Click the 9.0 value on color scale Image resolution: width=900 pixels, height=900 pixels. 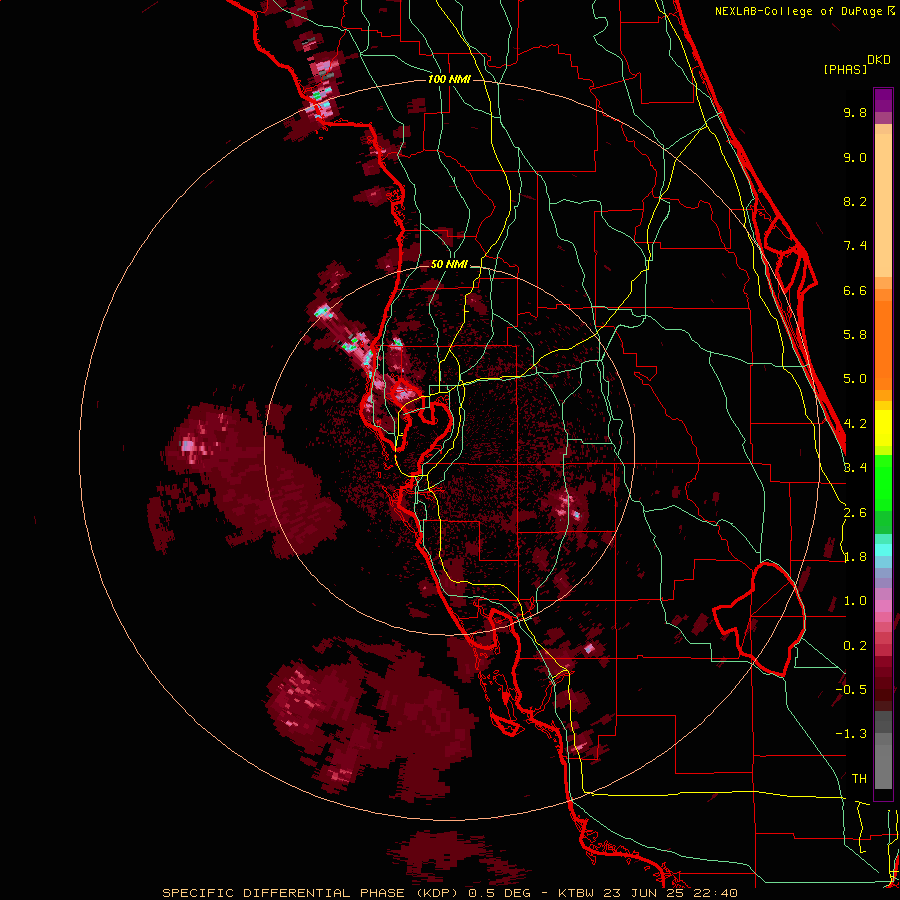point(855,157)
